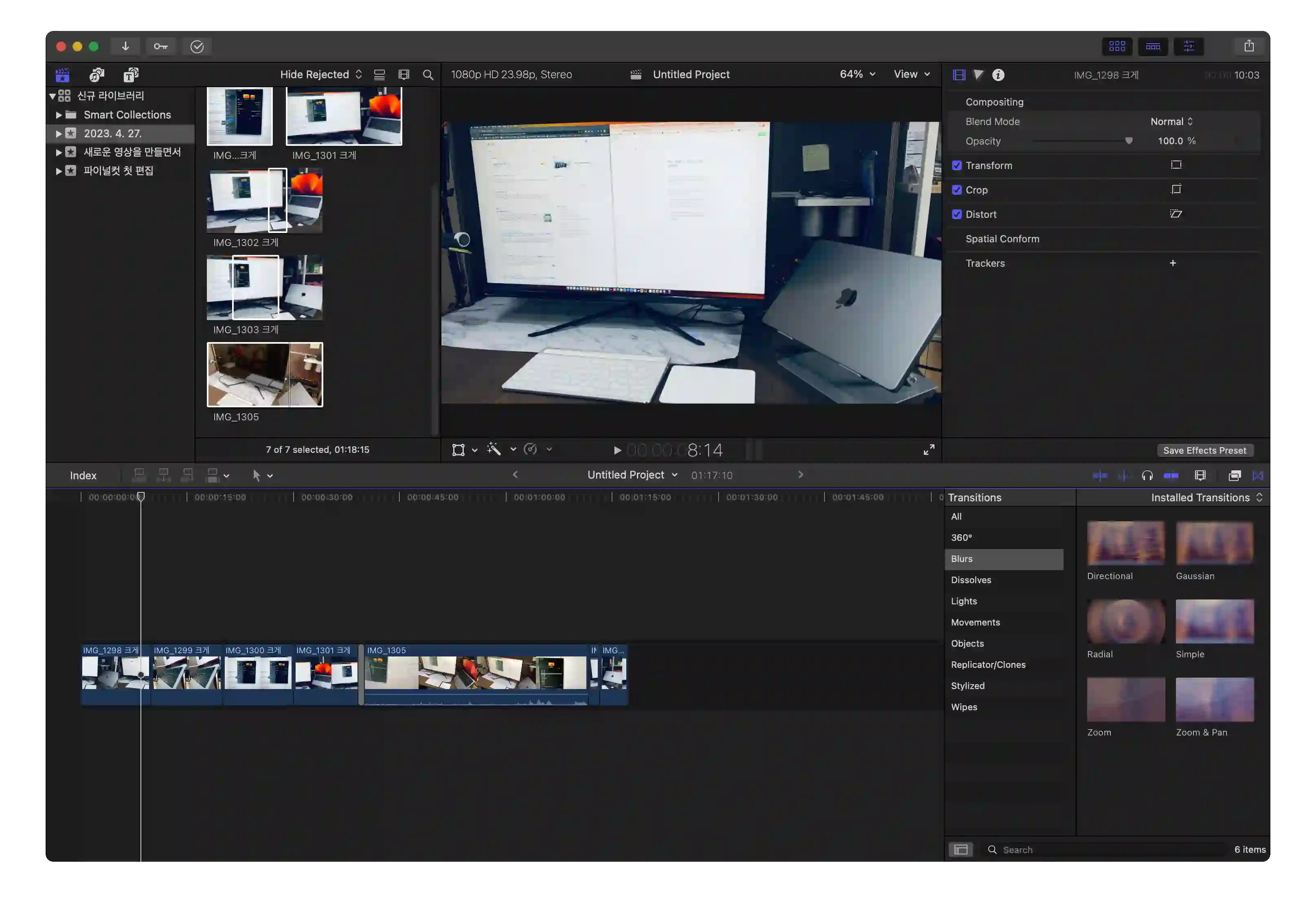Viewport: 1316px width, 922px height.
Task: Open the keyword editor key icon
Action: click(x=160, y=46)
